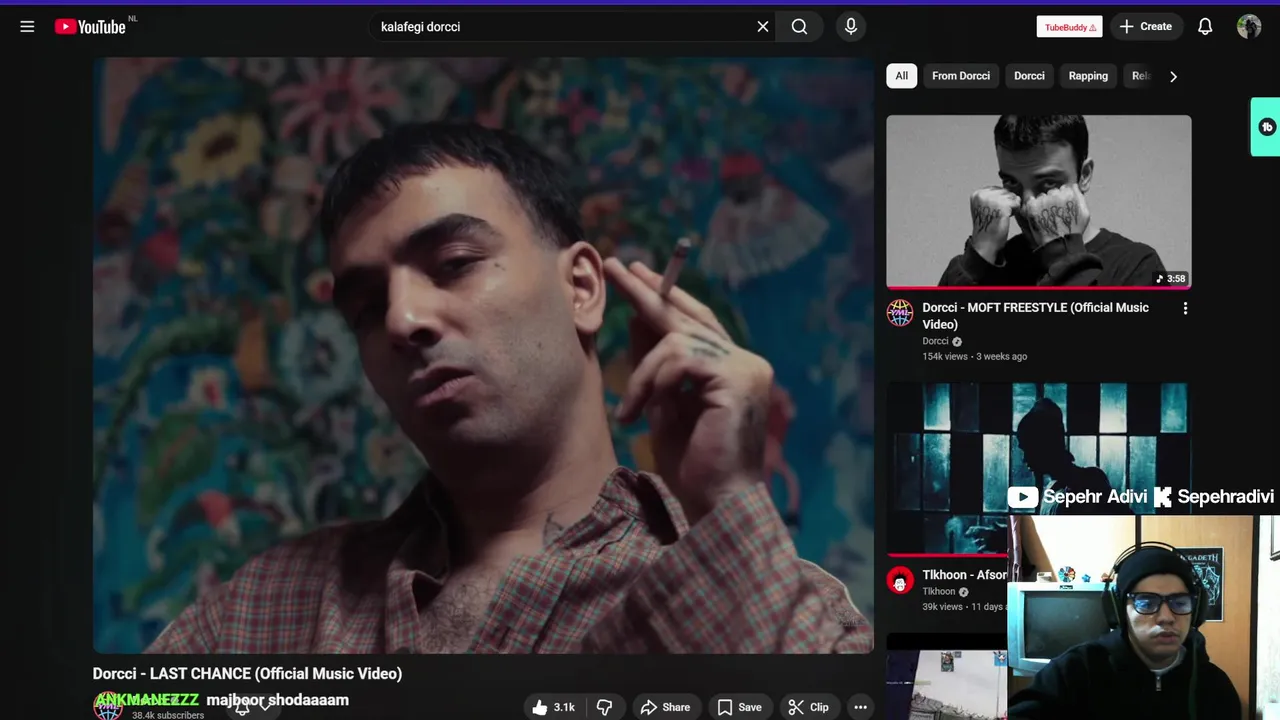Open the Create menu
The image size is (1280, 720).
click(x=1146, y=27)
